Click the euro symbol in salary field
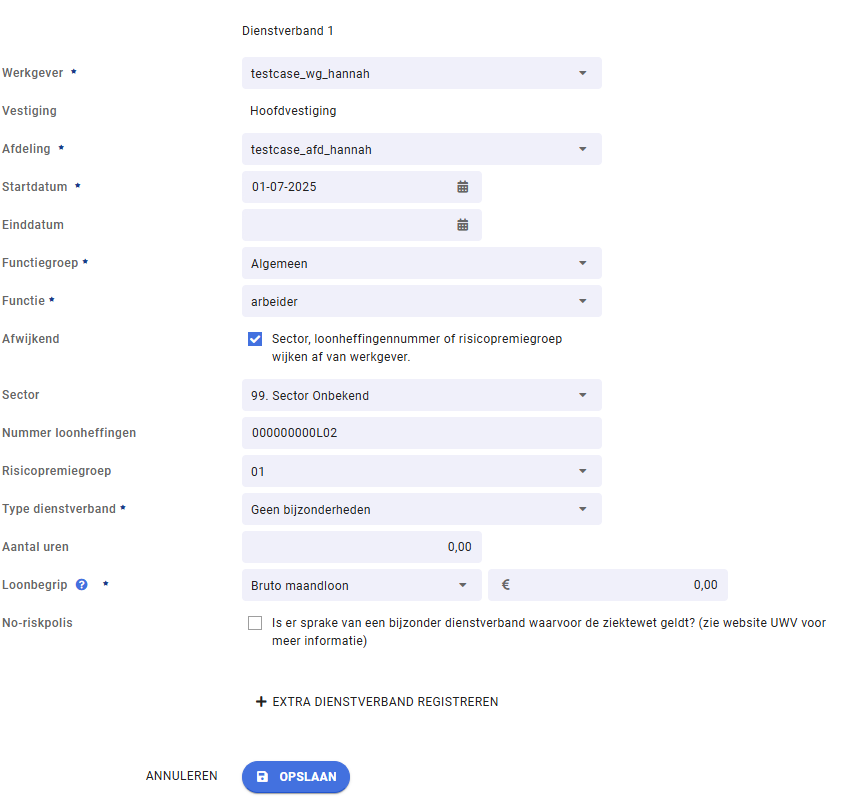 505,584
